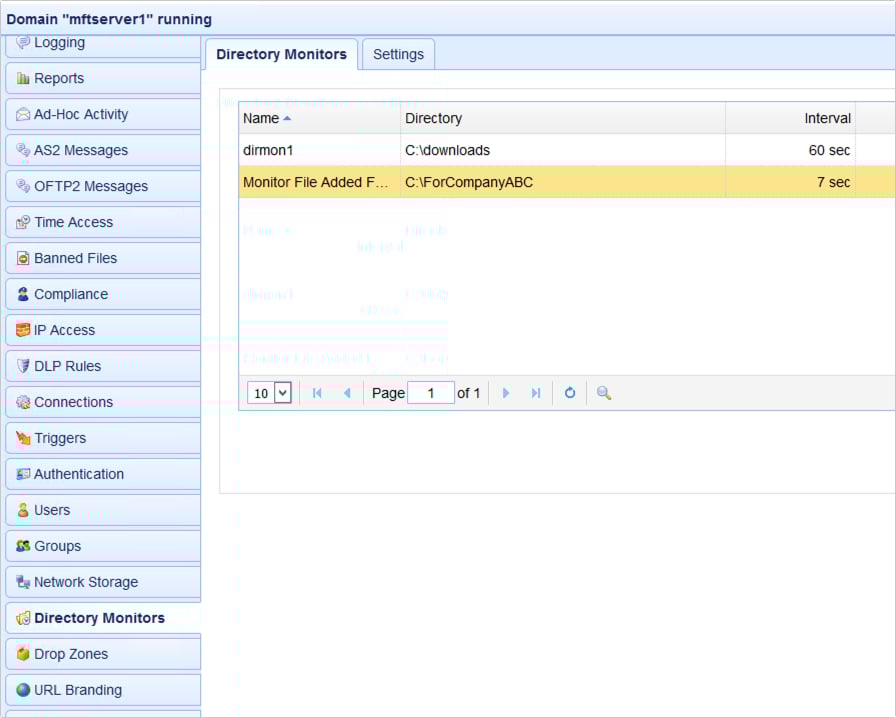
Task: Switch to the Settings tab
Action: [398, 54]
